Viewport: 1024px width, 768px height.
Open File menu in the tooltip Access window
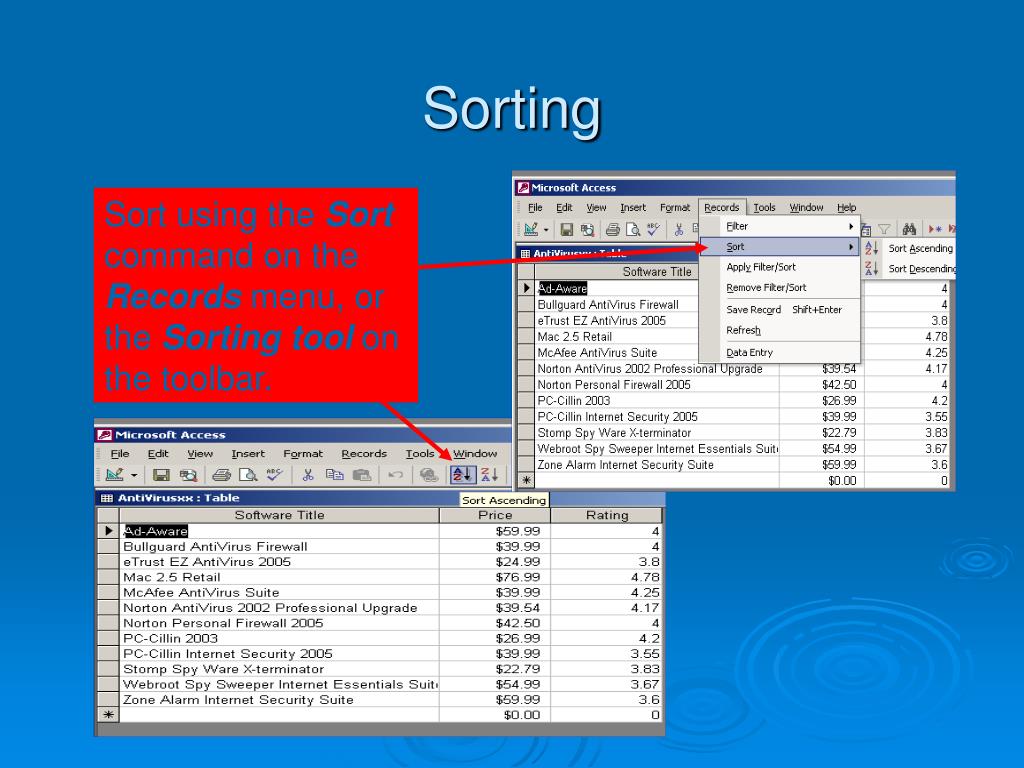[x=120, y=453]
